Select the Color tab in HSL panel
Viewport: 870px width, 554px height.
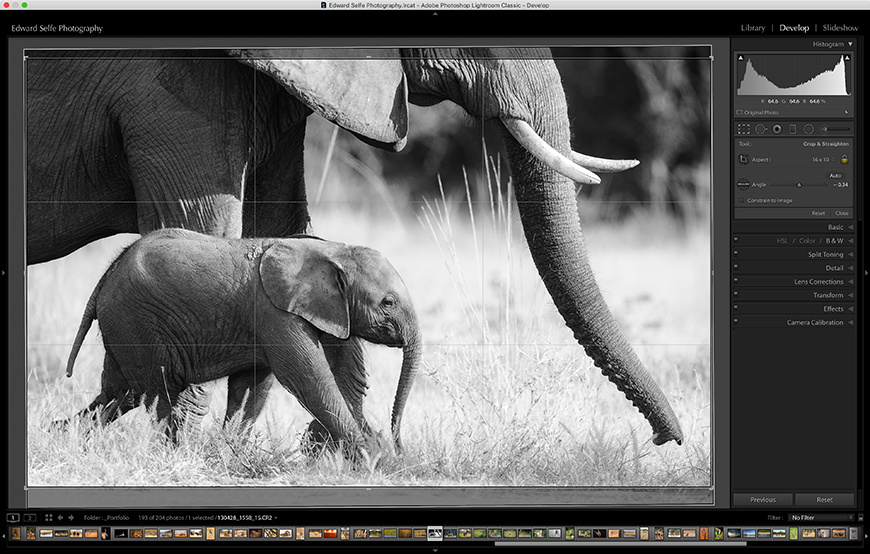tap(807, 241)
